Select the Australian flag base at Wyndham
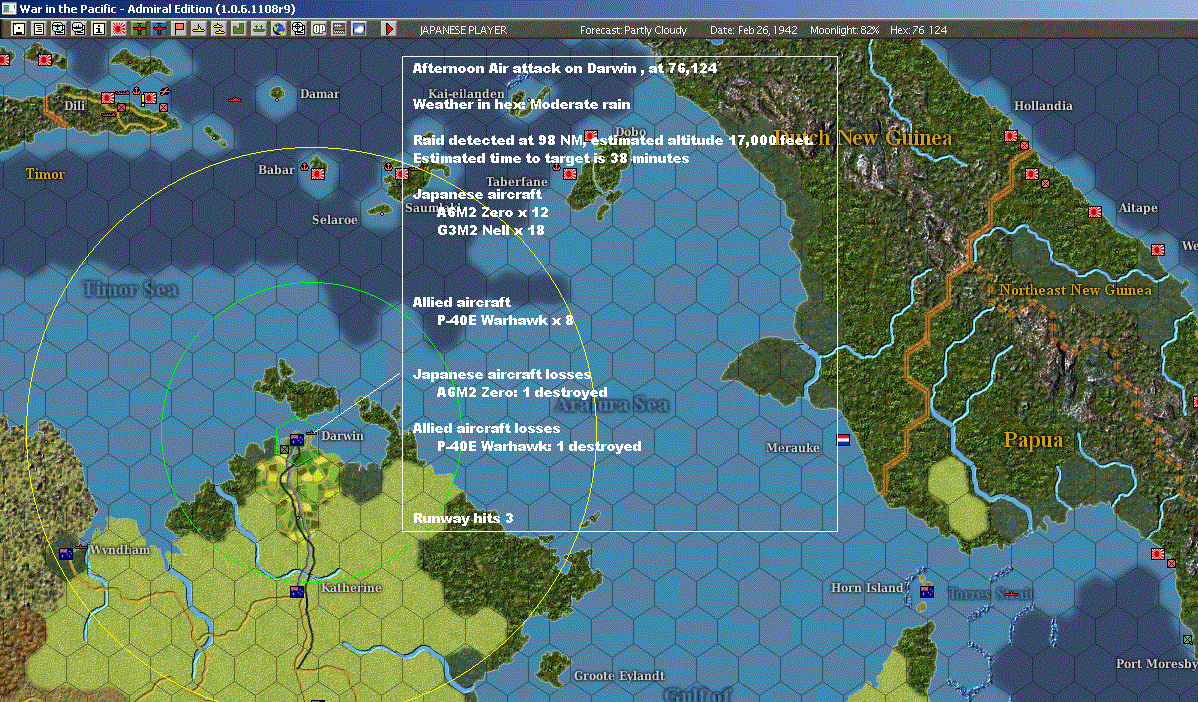 (x=66, y=554)
